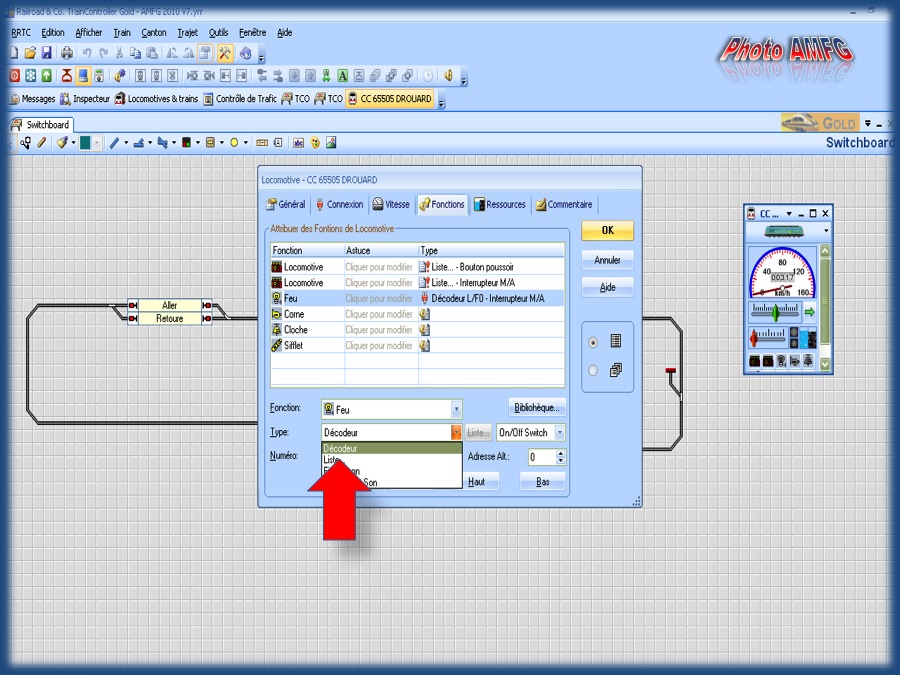Select the Sifflet function row
The height and width of the screenshot is (675, 900).
pyautogui.click(x=417, y=346)
